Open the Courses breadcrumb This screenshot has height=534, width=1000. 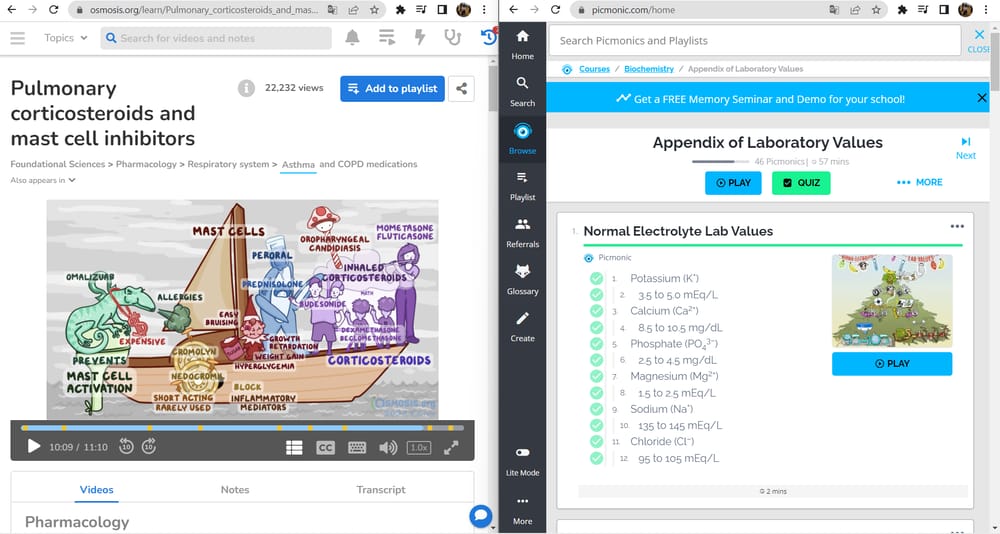(594, 69)
